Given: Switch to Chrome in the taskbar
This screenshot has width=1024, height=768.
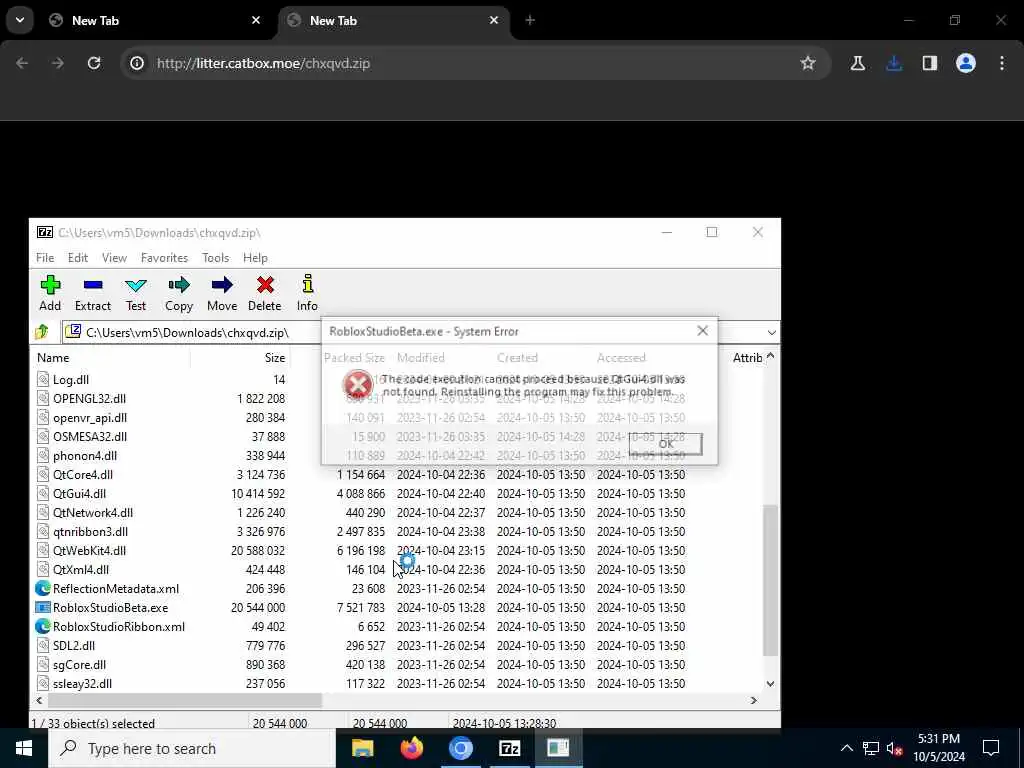Looking at the screenshot, I should pyautogui.click(x=460, y=748).
